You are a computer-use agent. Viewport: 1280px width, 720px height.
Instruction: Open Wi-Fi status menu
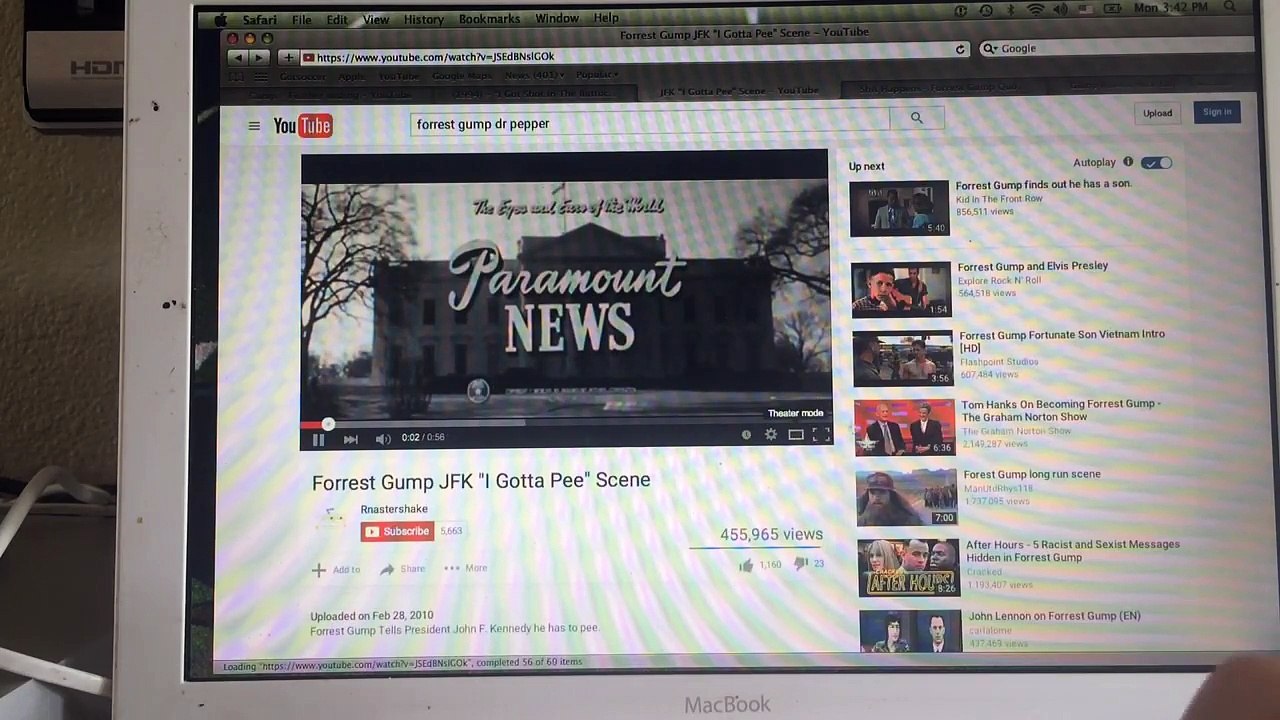coord(1036,10)
